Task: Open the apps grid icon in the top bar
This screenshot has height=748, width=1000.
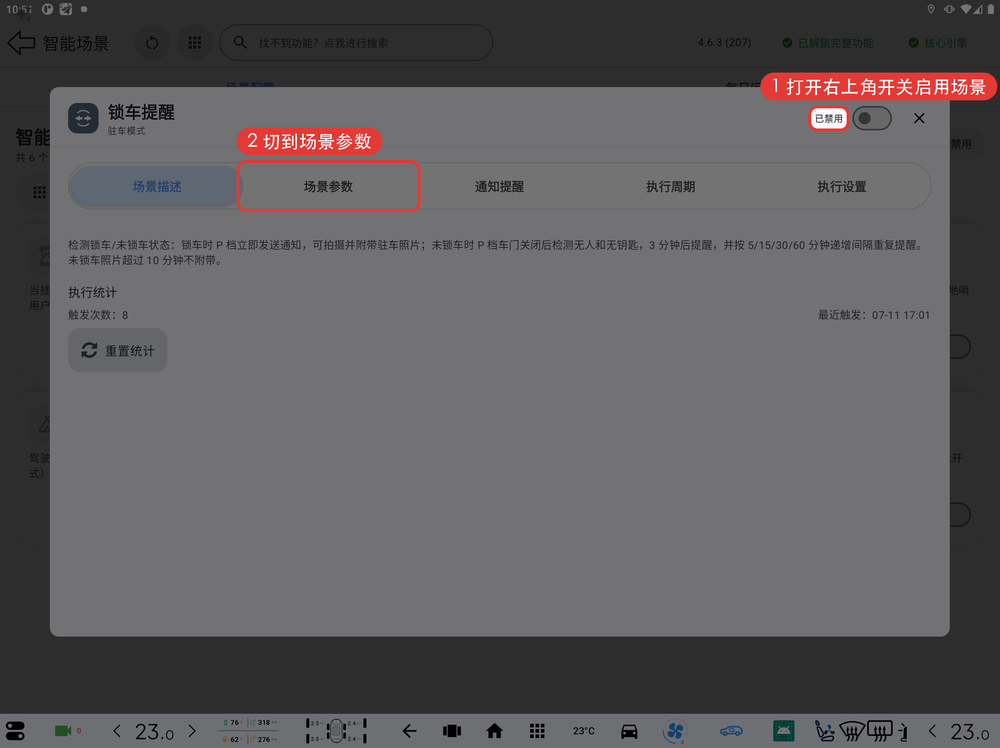Action: pos(195,43)
